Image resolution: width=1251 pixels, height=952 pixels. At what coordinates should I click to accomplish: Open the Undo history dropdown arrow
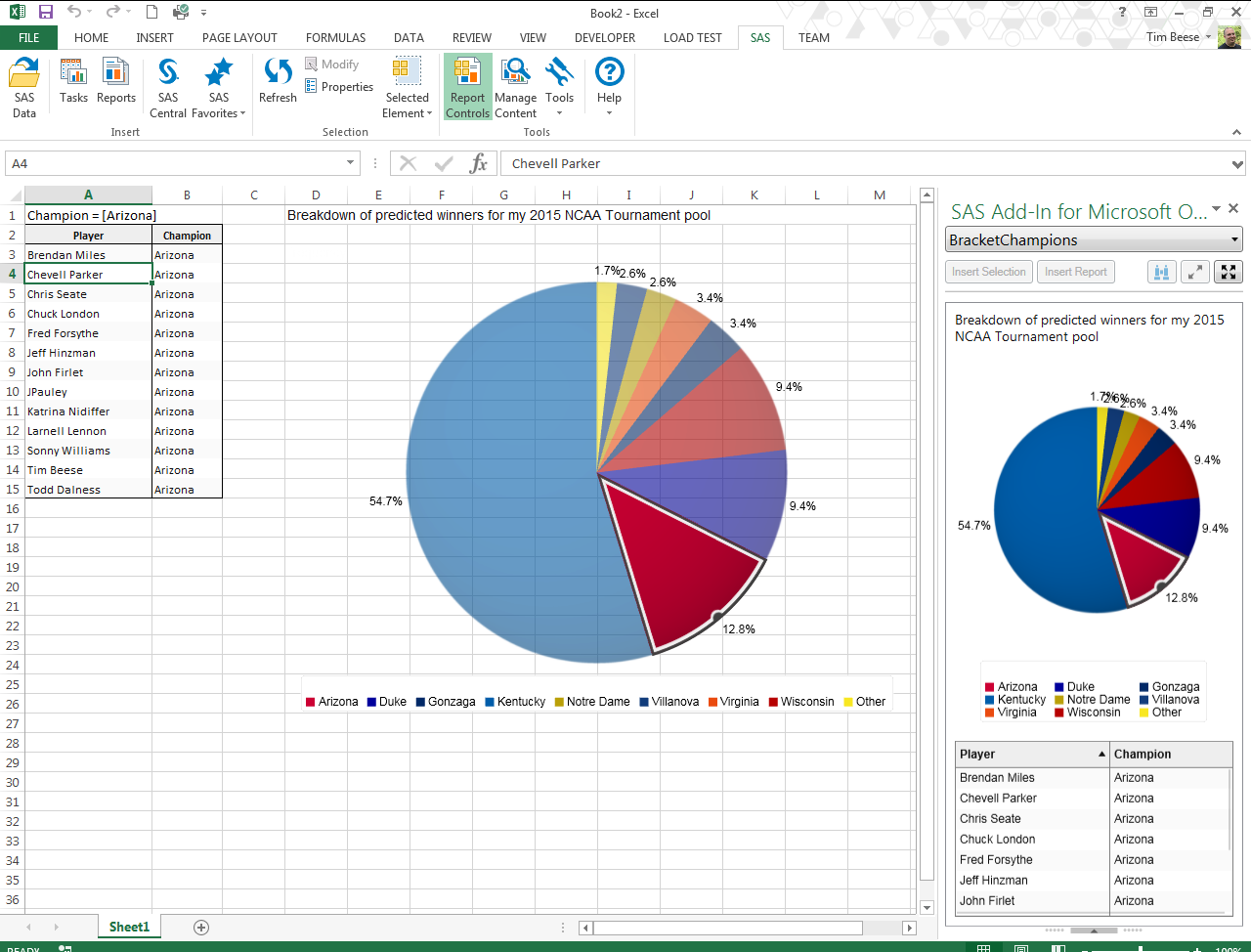pyautogui.click(x=89, y=13)
